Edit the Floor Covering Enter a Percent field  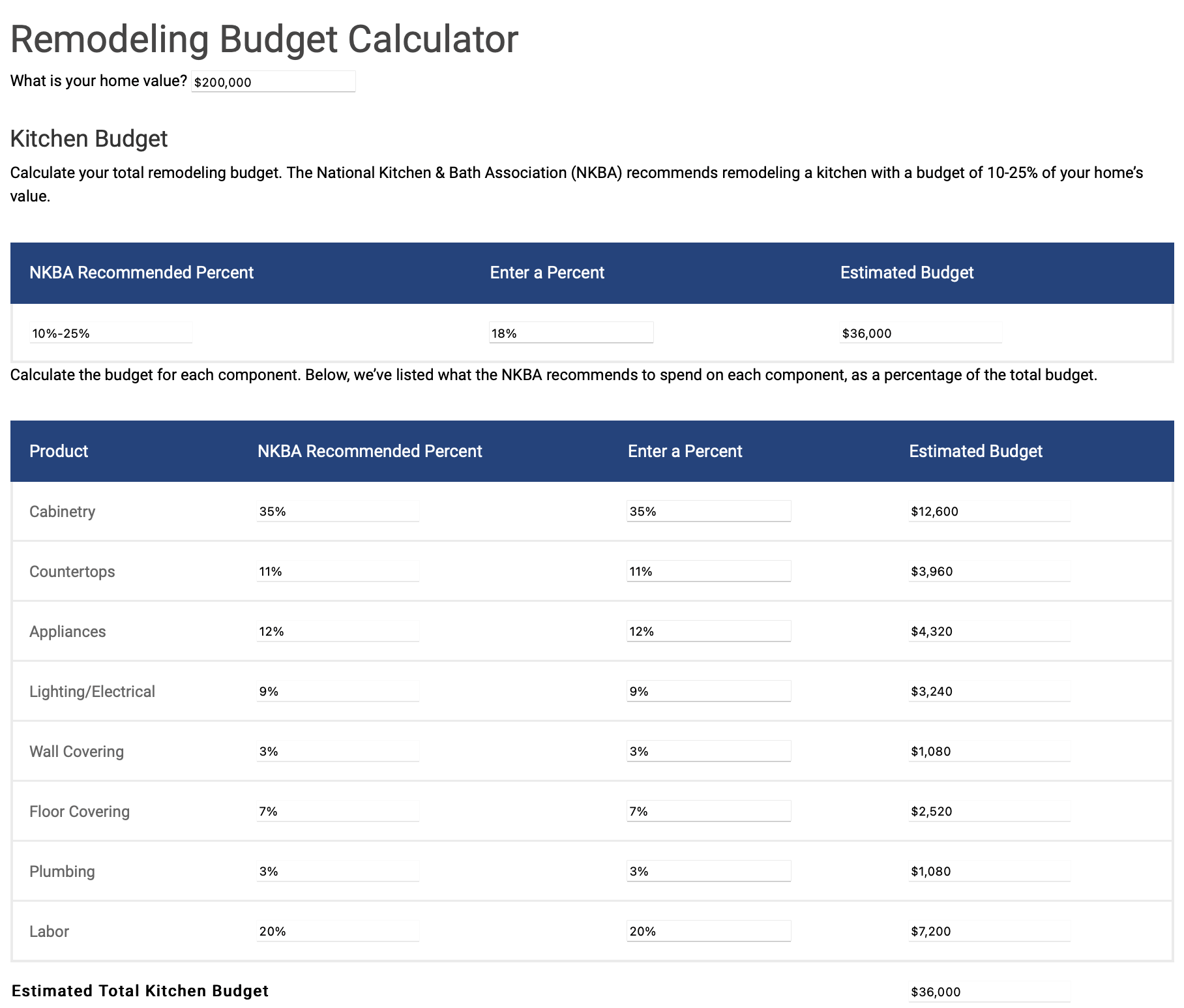click(x=709, y=811)
